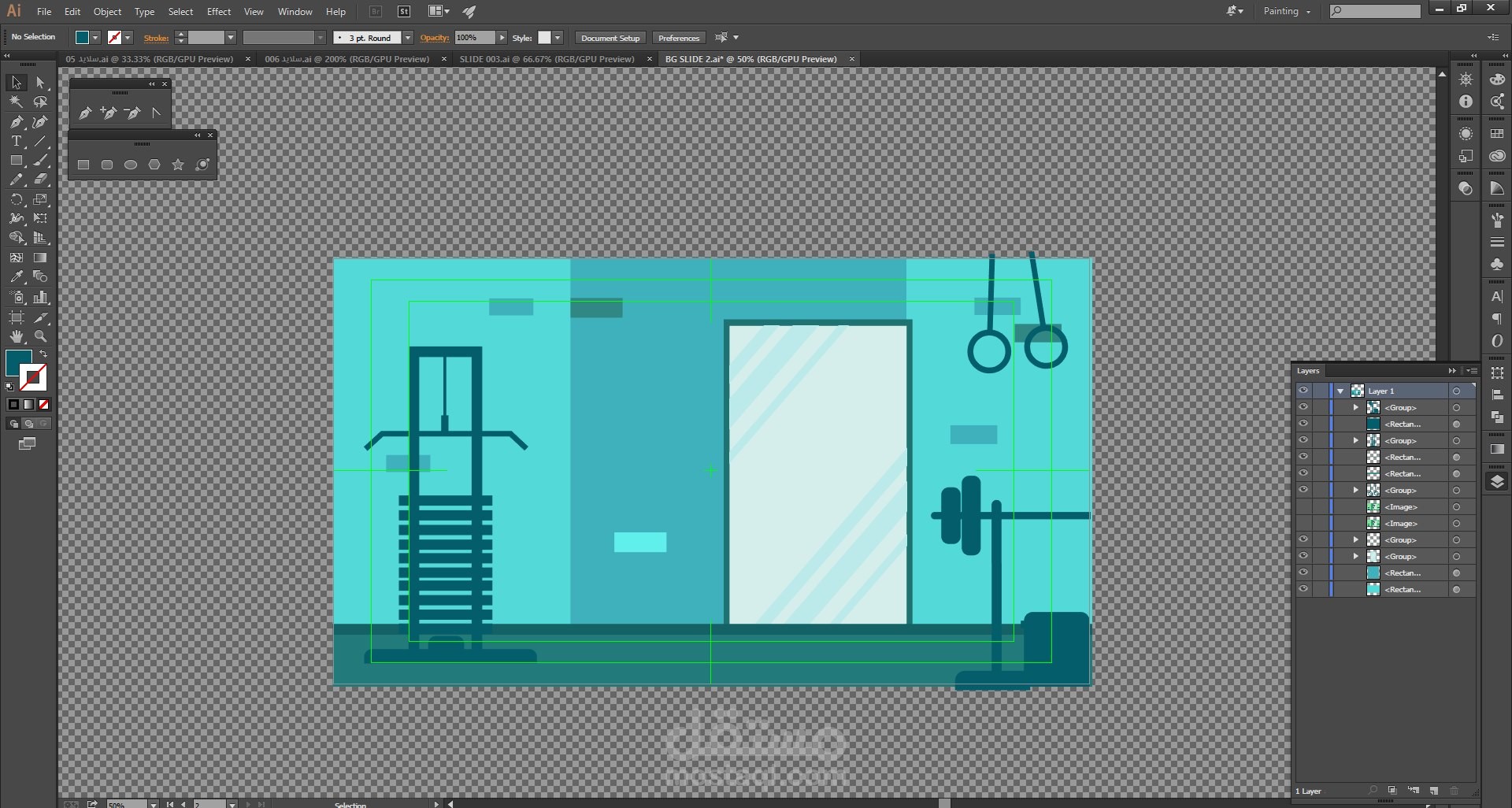Open the Painting workspace switcher dropdown

tap(1287, 11)
